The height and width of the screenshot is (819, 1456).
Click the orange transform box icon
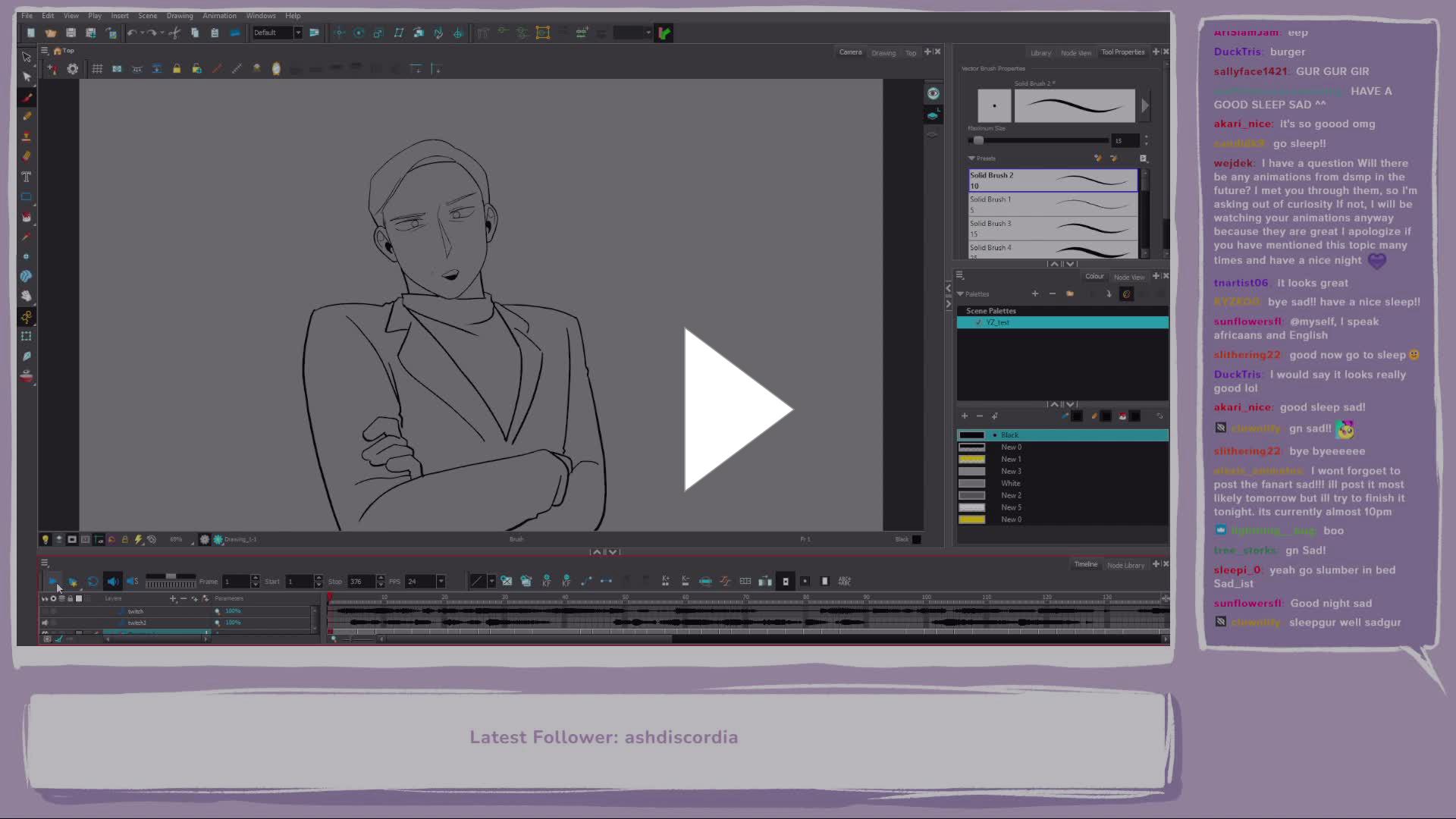pos(542,33)
